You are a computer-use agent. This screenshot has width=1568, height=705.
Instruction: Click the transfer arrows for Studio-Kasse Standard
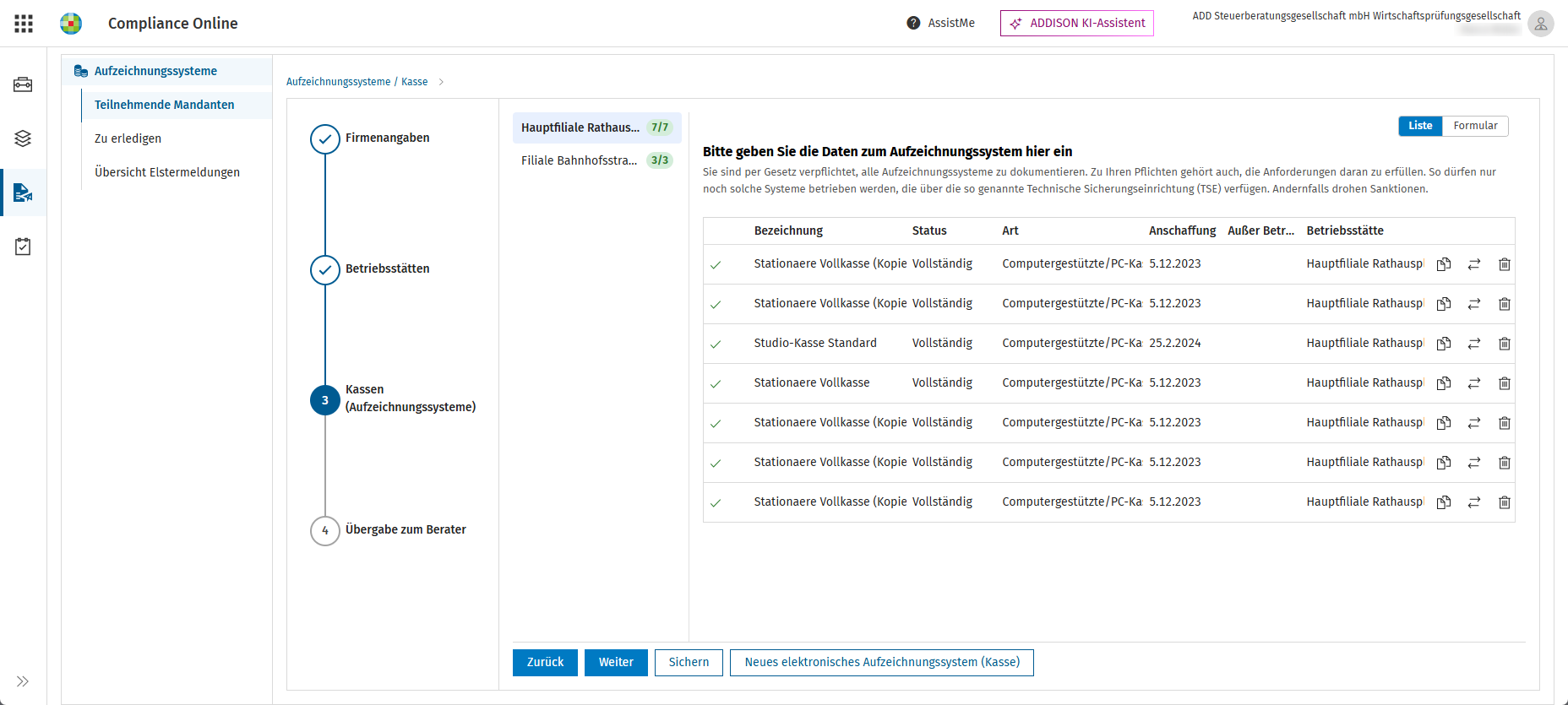pyautogui.click(x=1474, y=344)
